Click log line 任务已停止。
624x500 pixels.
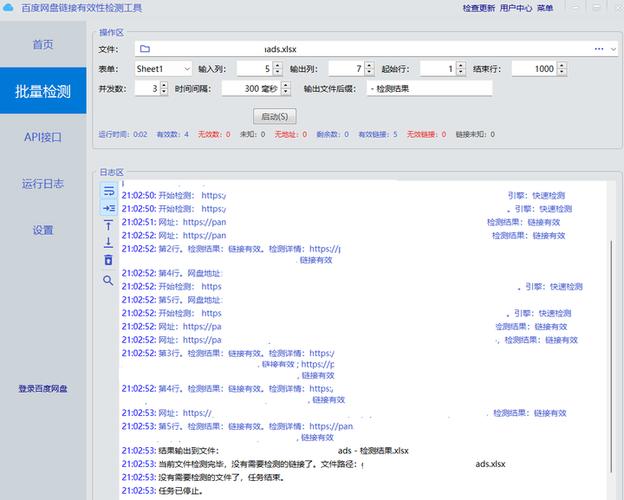(x=162, y=491)
